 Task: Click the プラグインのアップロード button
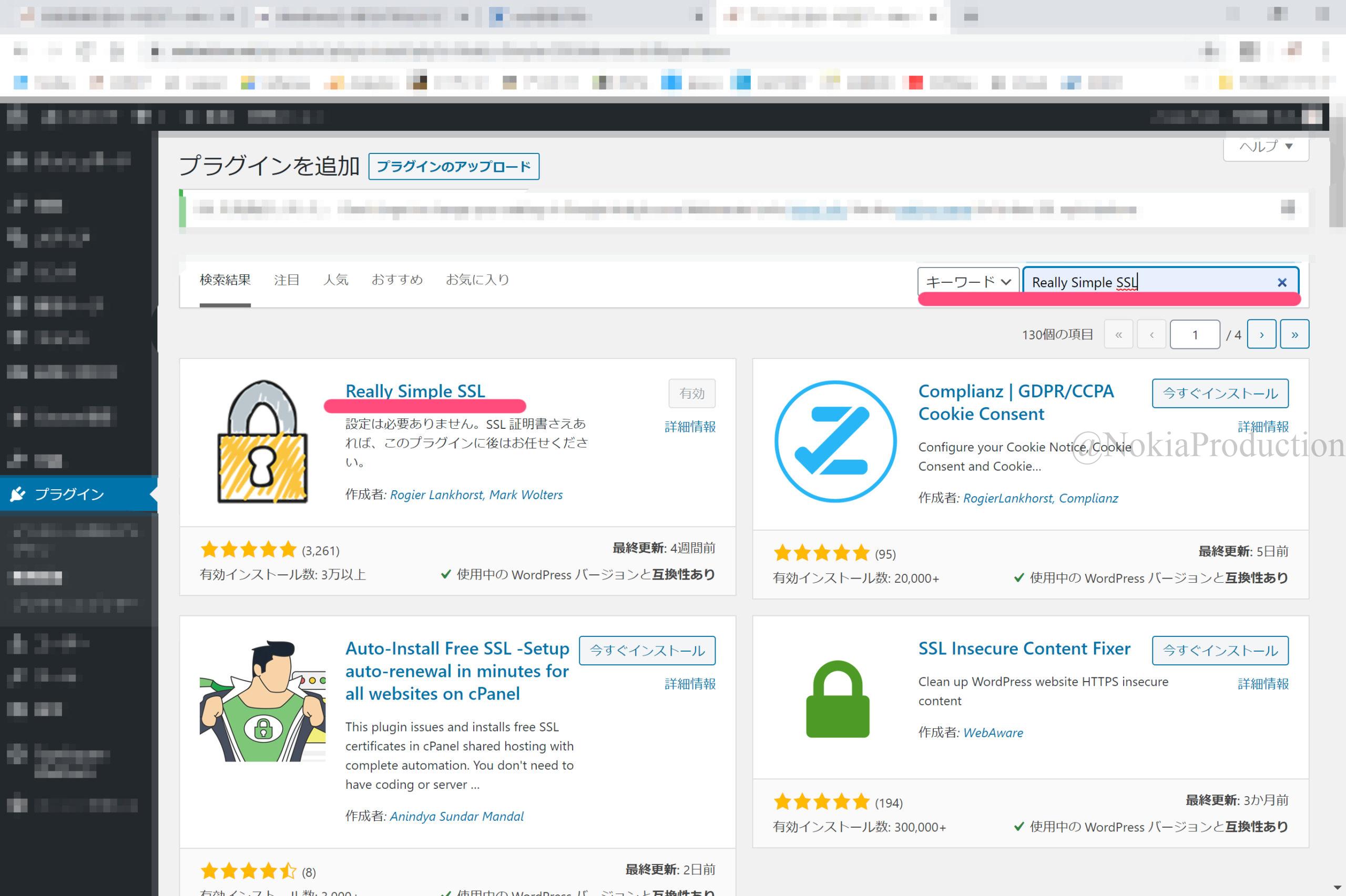(x=454, y=166)
